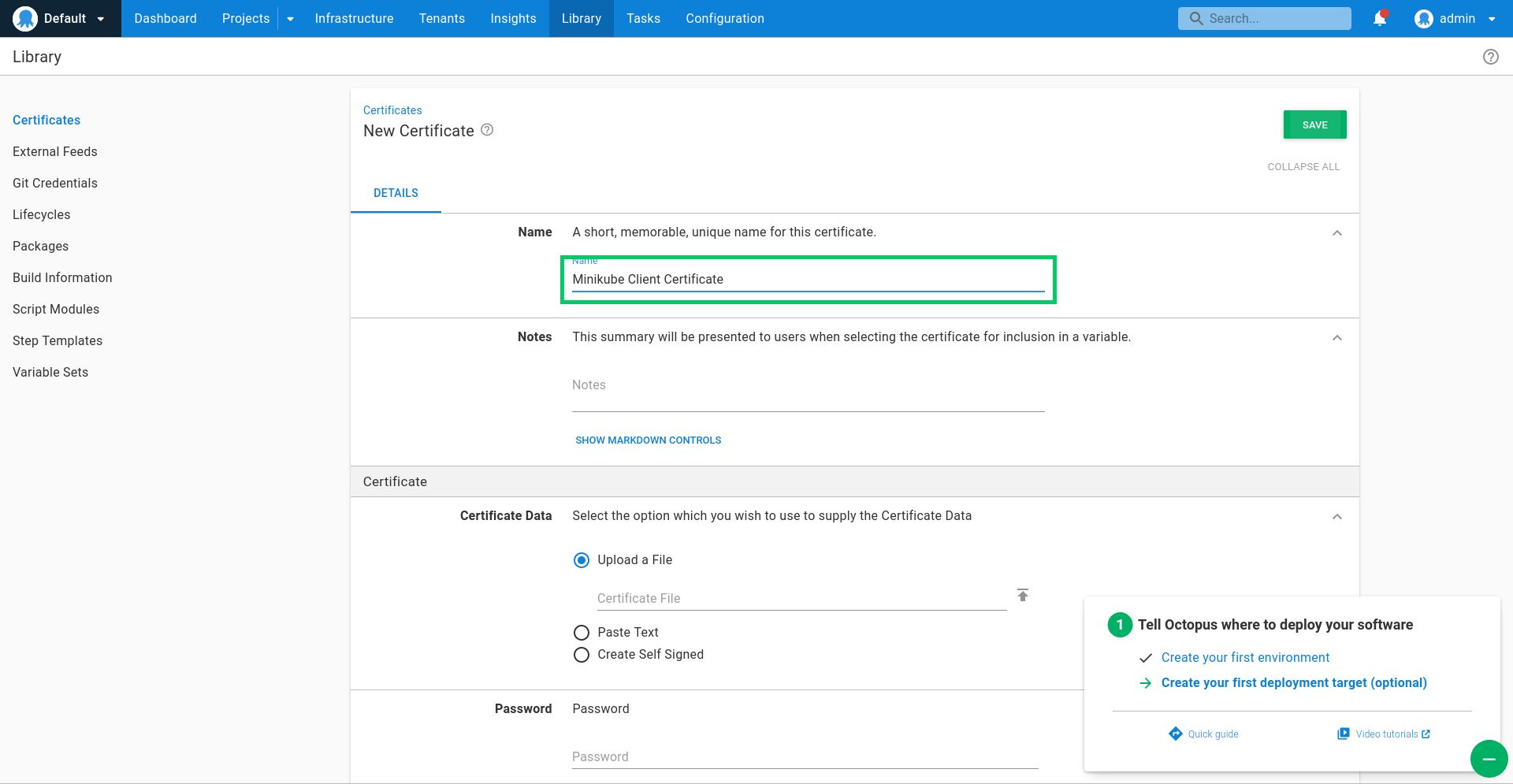The width and height of the screenshot is (1513, 784).
Task: Focus the top Search box
Action: [1264, 18]
